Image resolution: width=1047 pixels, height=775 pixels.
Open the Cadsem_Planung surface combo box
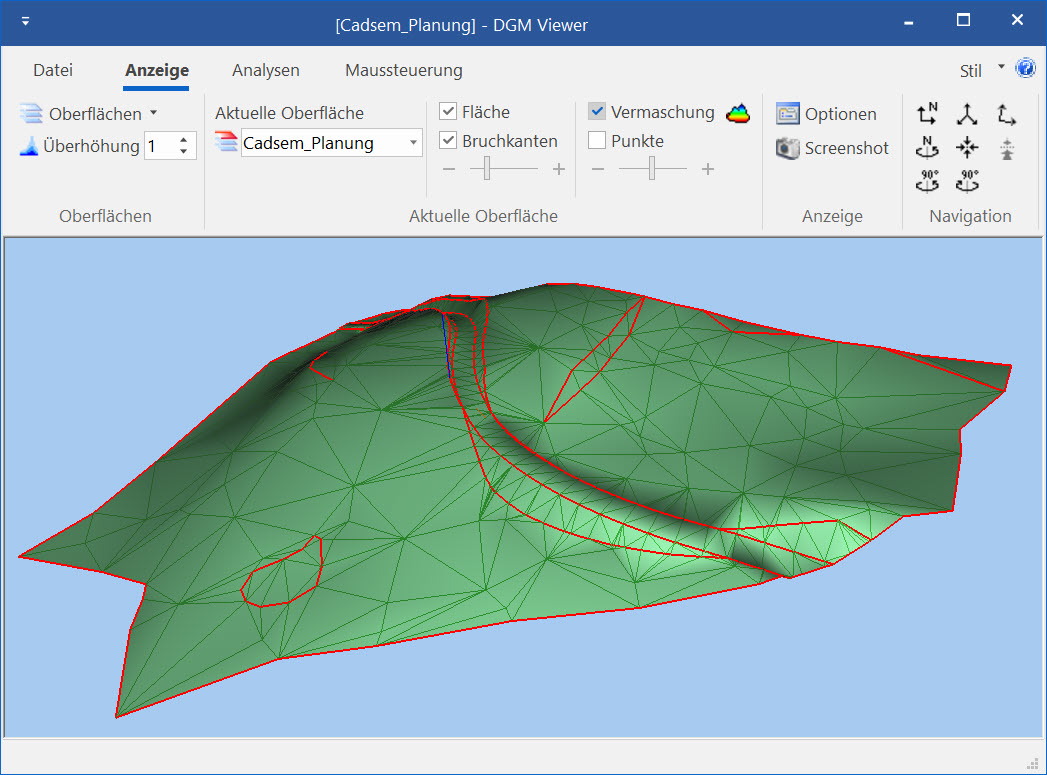(x=413, y=143)
